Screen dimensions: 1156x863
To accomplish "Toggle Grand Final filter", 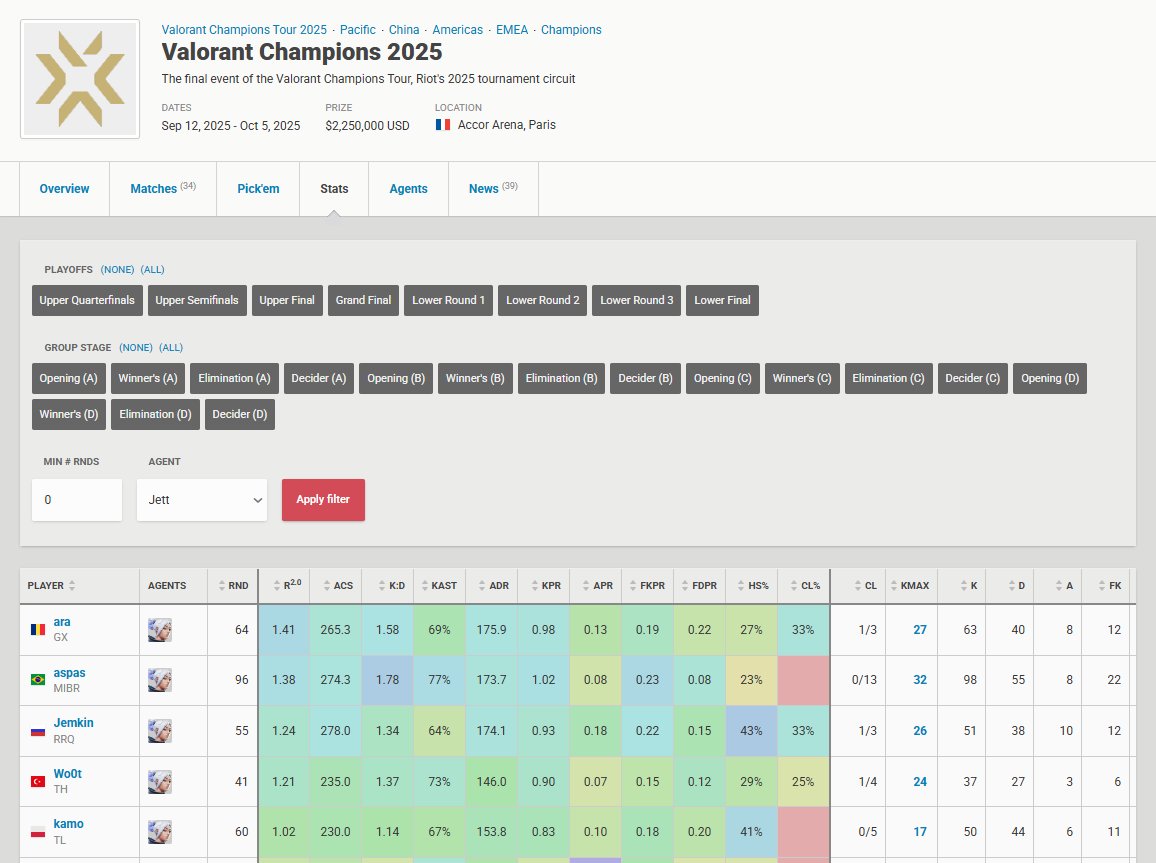I will pos(363,300).
